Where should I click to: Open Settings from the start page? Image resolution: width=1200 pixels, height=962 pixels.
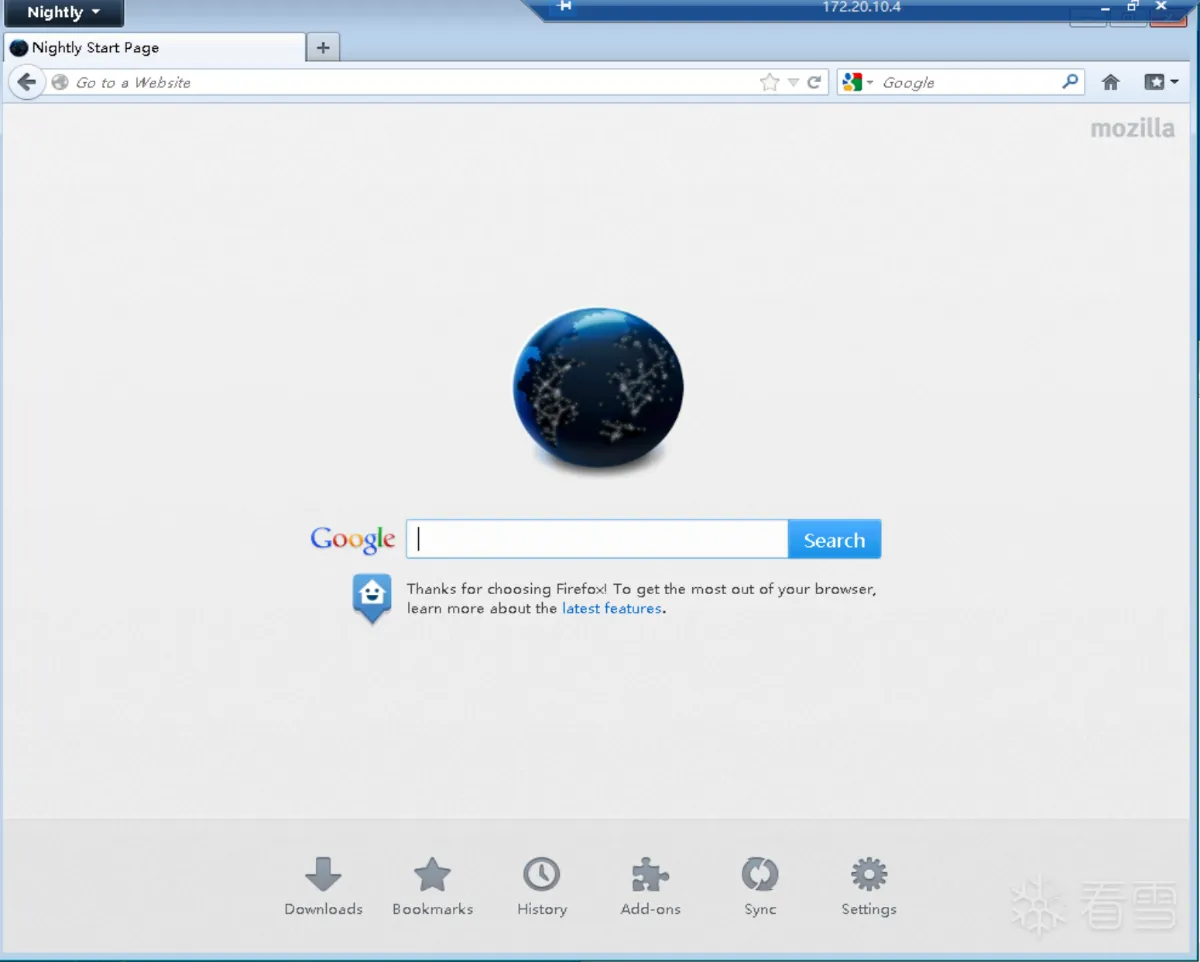(x=869, y=887)
